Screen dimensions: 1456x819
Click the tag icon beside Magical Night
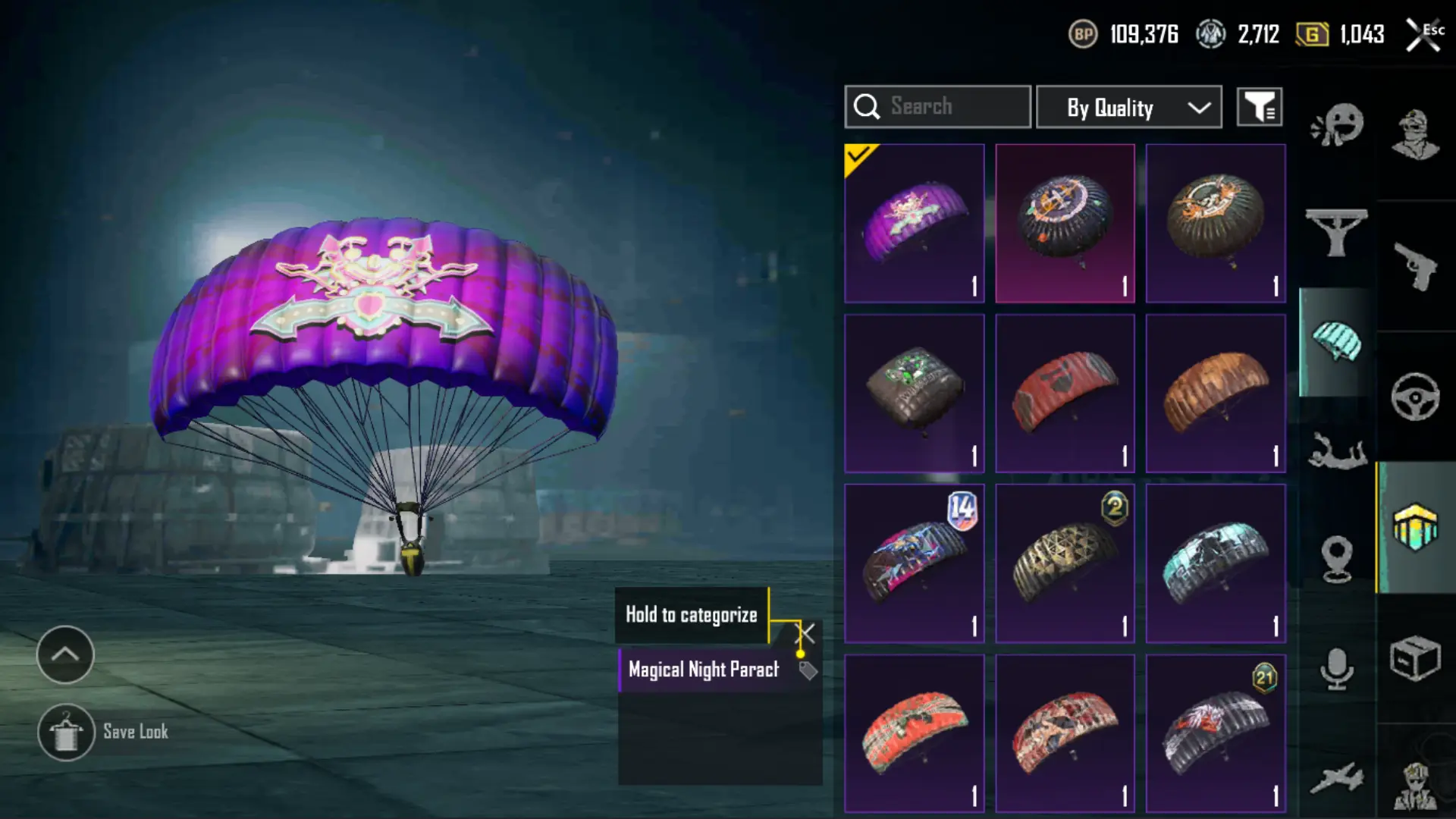(808, 670)
